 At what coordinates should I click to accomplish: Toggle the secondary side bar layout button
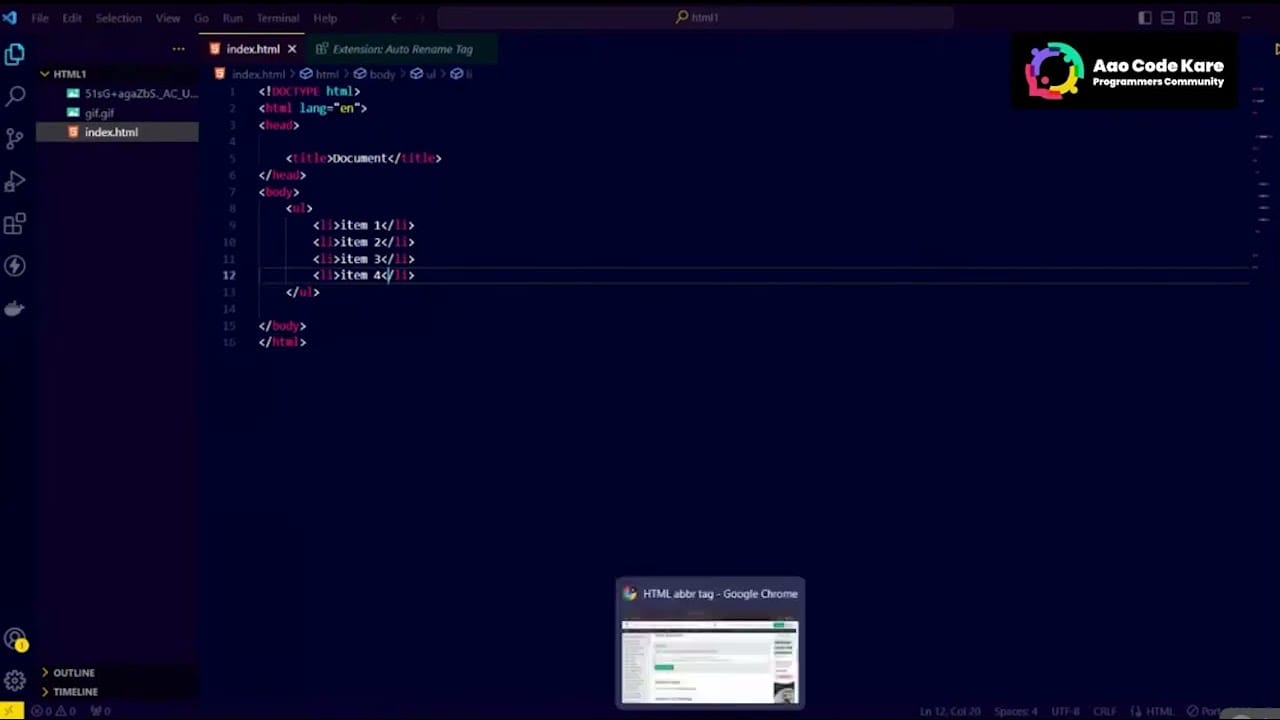(1191, 18)
